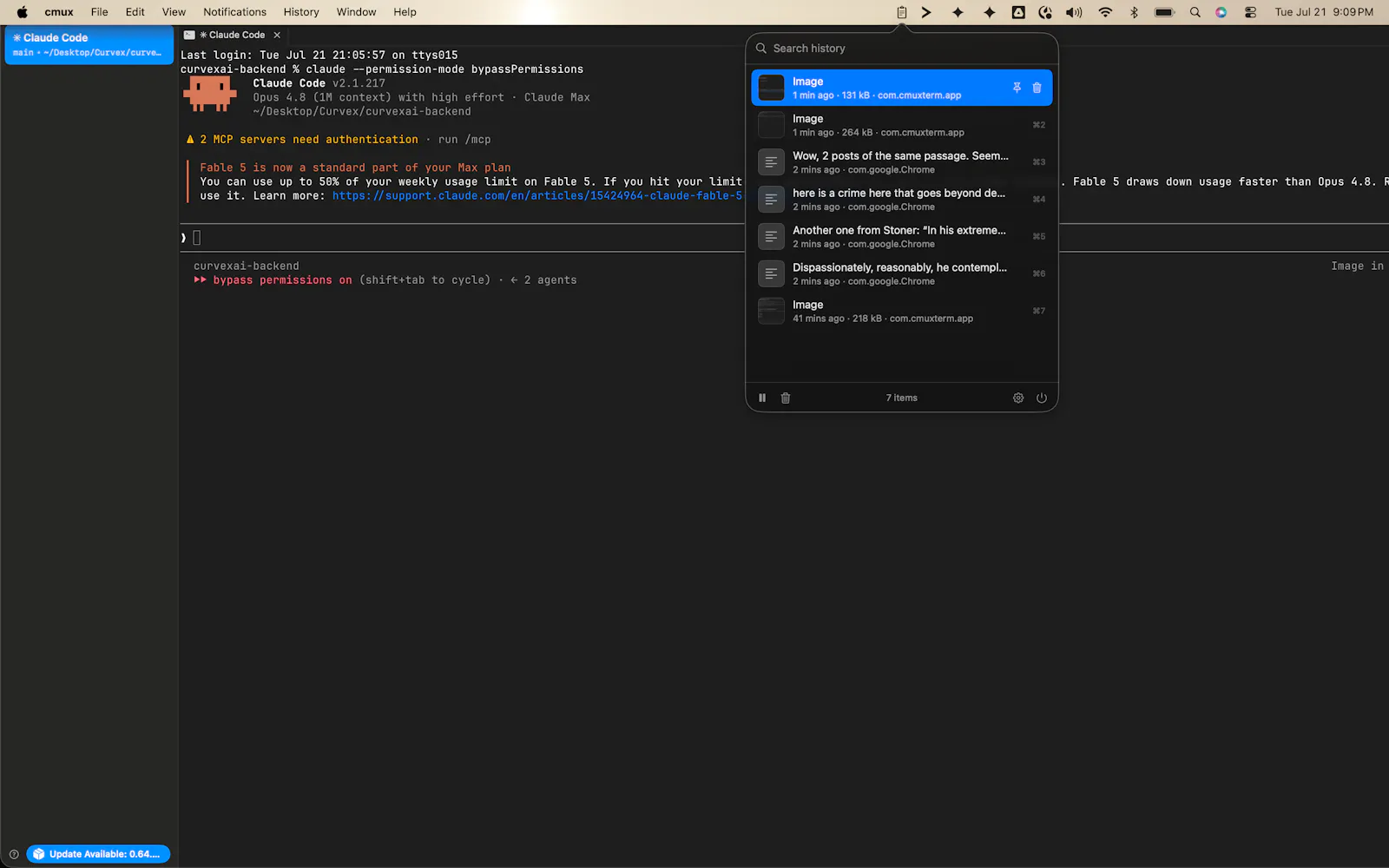Close the Claude Code terminal tab
Image resolution: width=1389 pixels, height=868 pixels.
coord(277,35)
